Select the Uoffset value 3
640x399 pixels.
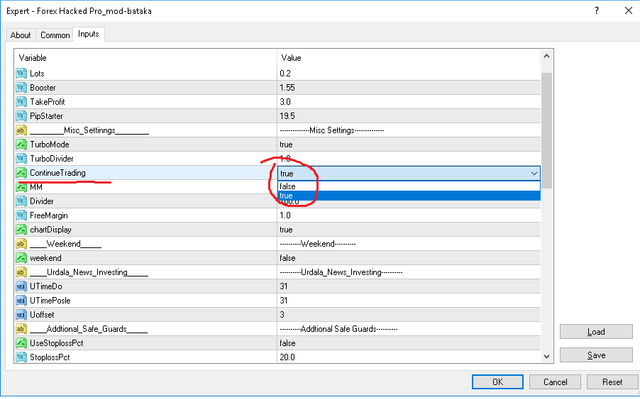pyautogui.click(x=282, y=315)
